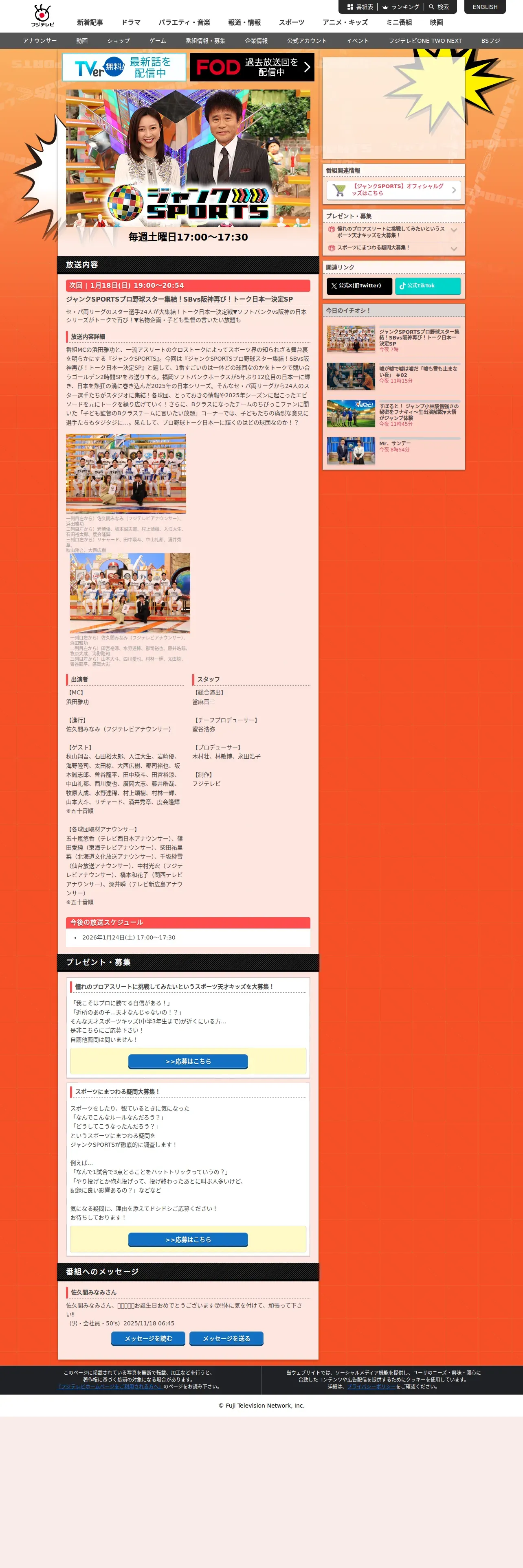Viewport: 523px width, 1568px height.
Task: Select the 2026年1月24日(土) 17:00～17:30 schedule entry
Action: tap(128, 937)
